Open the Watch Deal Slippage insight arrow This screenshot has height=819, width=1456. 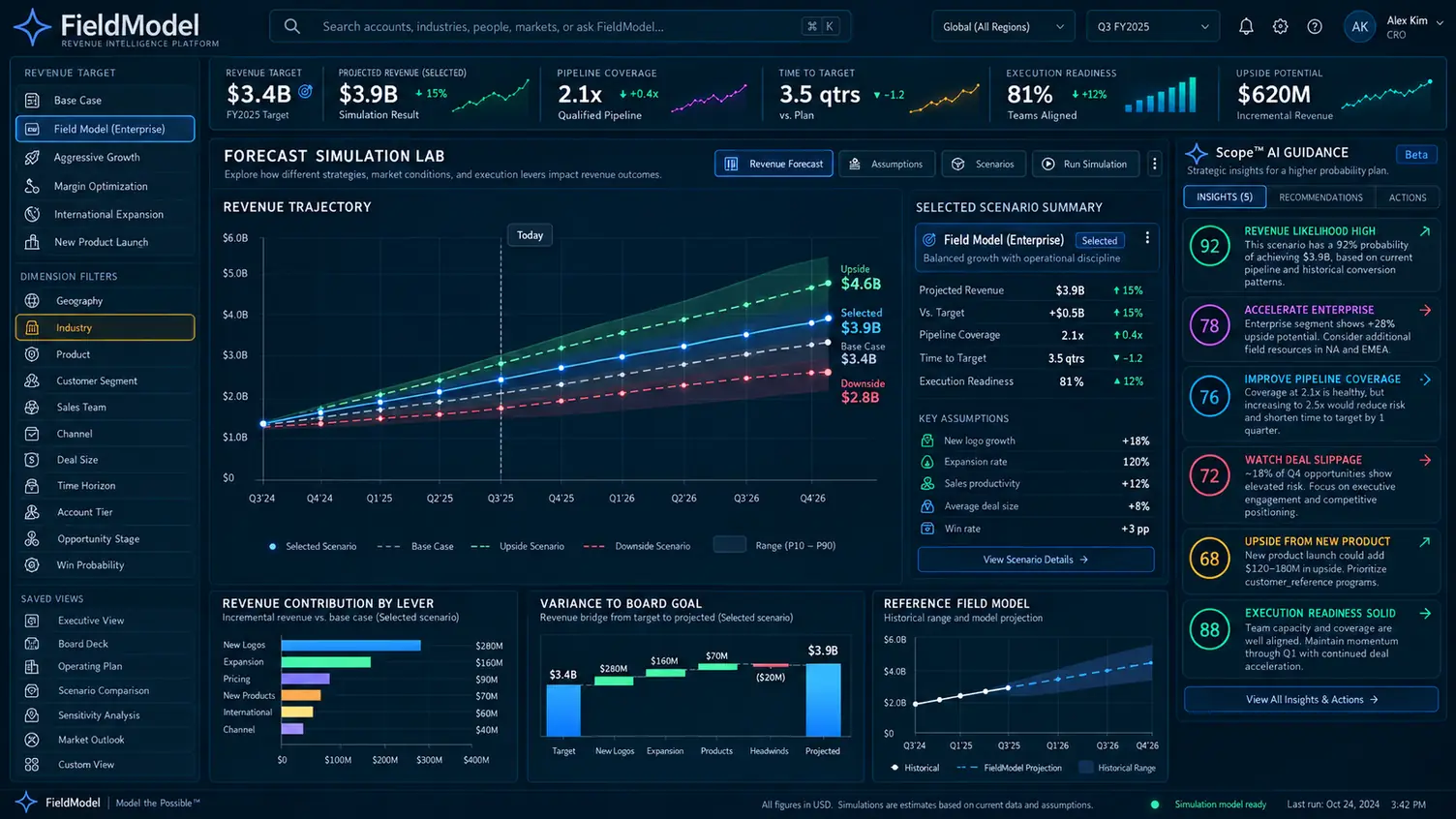[1425, 460]
